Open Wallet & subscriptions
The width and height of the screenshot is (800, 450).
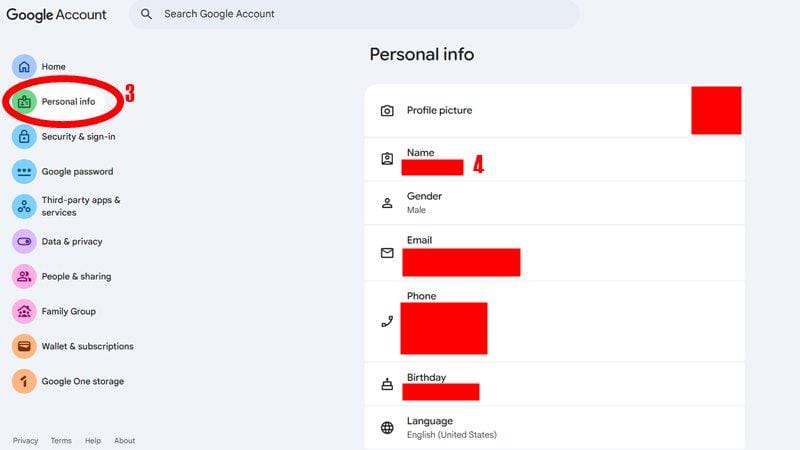(x=88, y=346)
